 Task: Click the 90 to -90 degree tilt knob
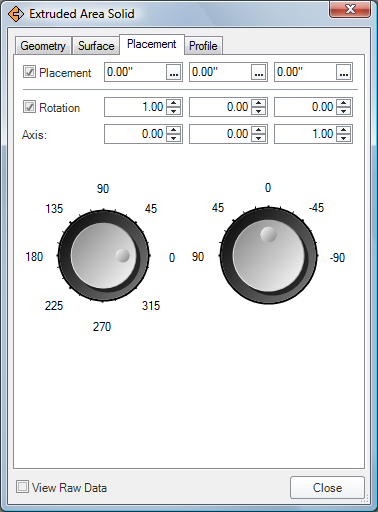[x=268, y=256]
